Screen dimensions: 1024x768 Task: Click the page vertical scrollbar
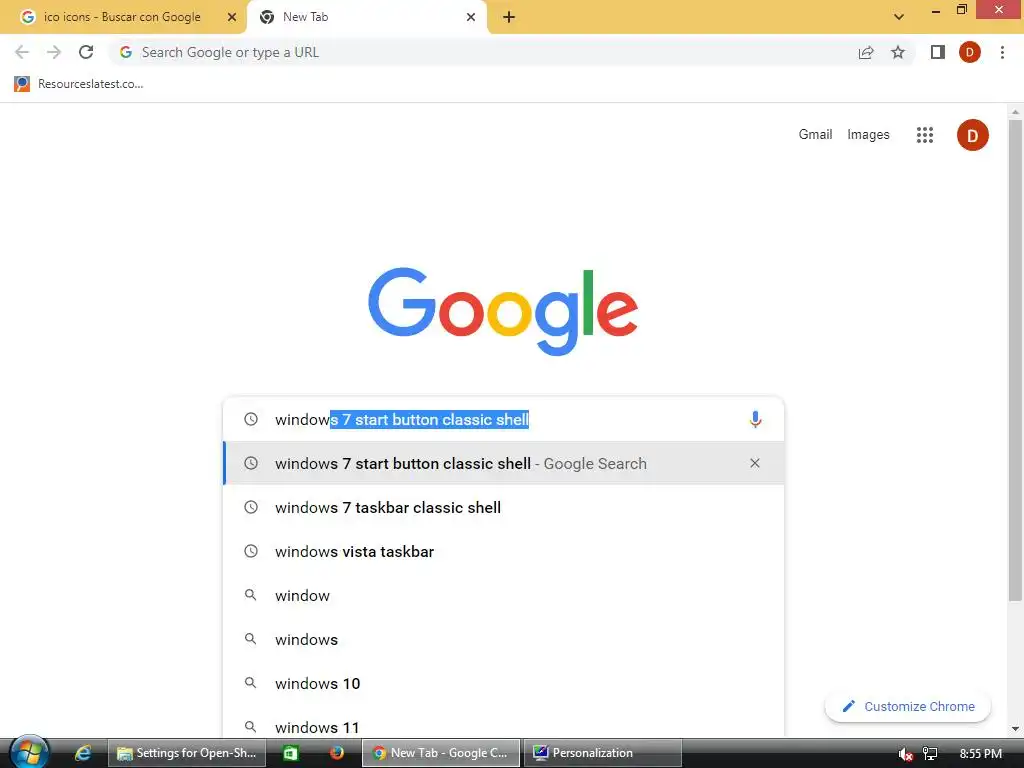[x=1015, y=359]
